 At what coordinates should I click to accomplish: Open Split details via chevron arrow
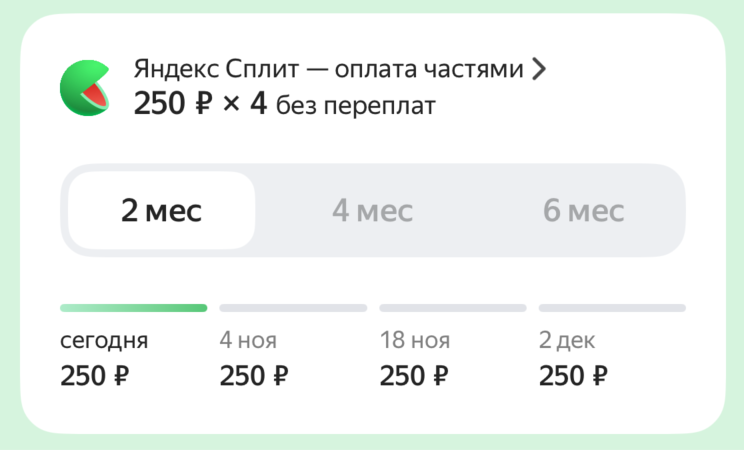tap(540, 69)
